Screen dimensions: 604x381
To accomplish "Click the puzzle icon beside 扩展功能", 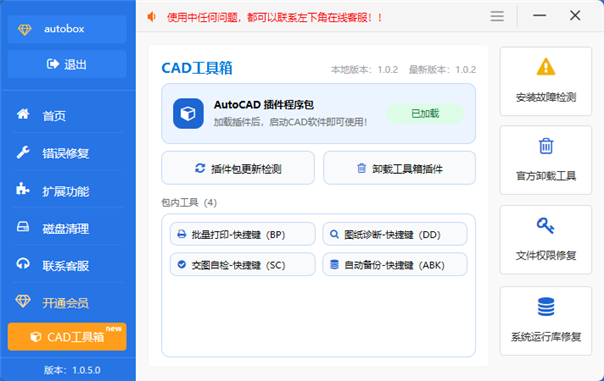I will tap(23, 189).
